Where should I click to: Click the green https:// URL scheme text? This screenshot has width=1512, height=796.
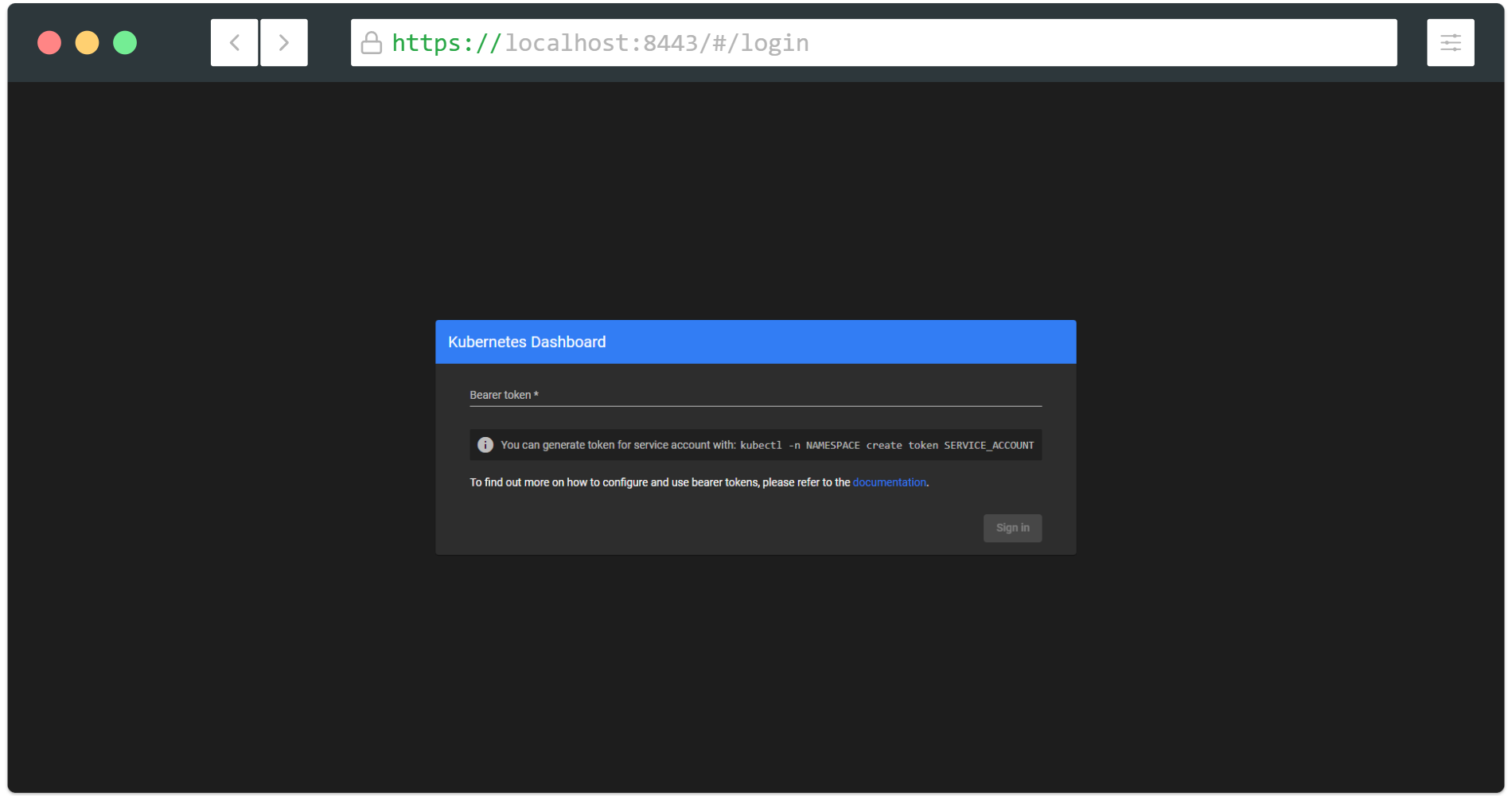pyautogui.click(x=446, y=43)
